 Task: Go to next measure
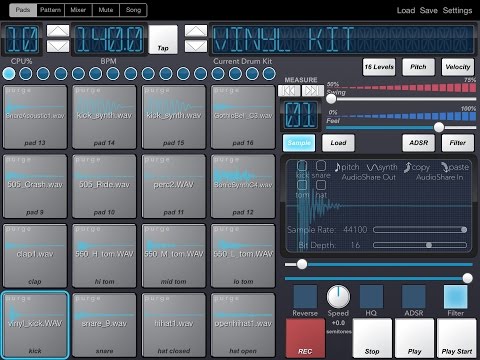coord(312,91)
